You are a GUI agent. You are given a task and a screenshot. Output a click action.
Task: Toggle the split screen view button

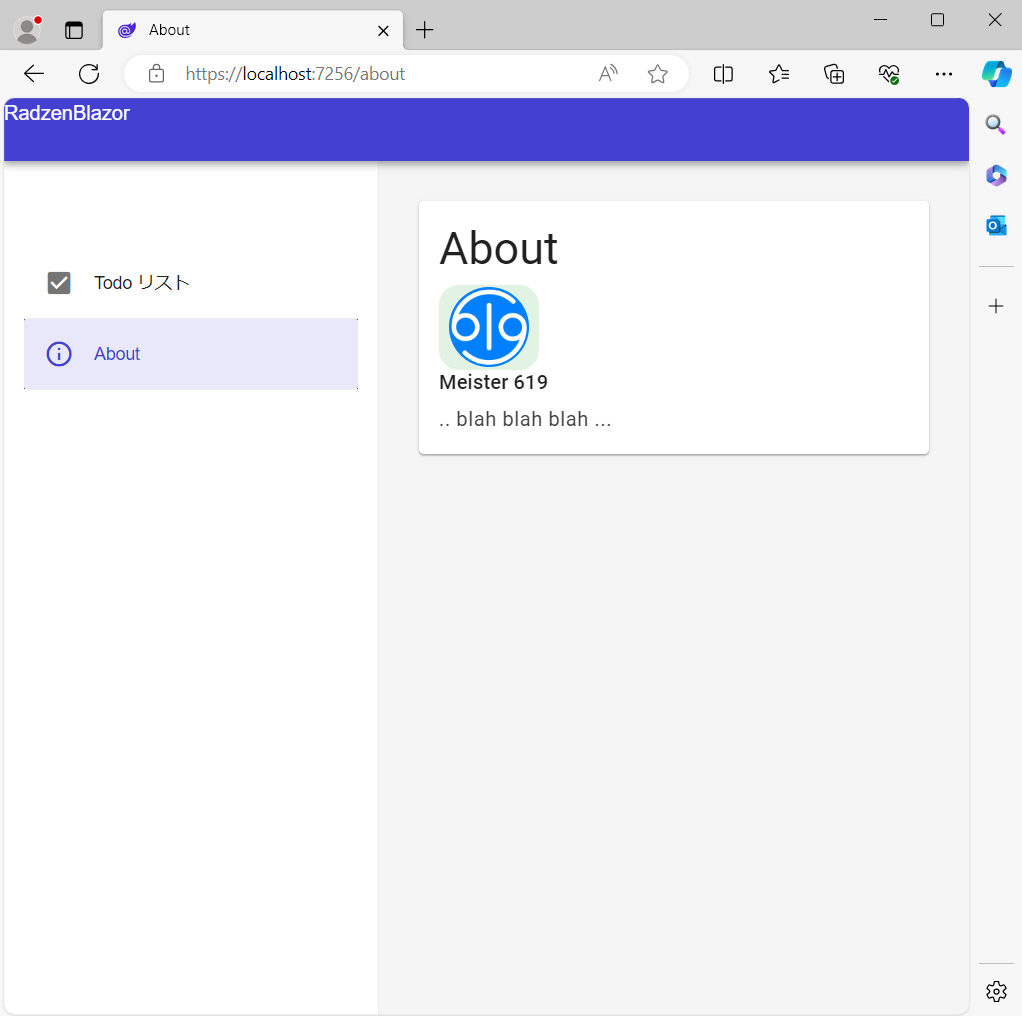(723, 73)
